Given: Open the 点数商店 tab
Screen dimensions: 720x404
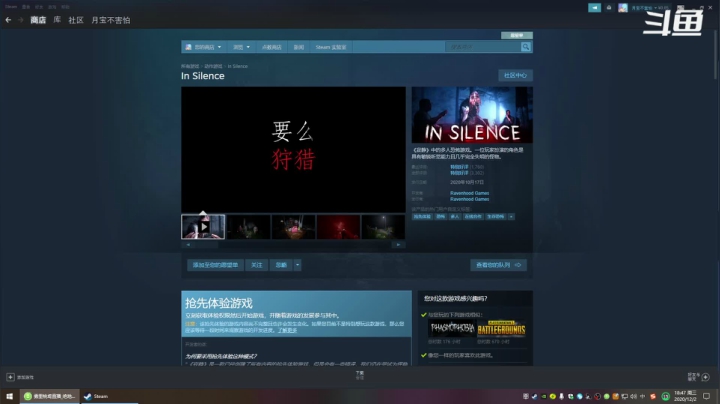Looking at the screenshot, I should tap(271, 47).
